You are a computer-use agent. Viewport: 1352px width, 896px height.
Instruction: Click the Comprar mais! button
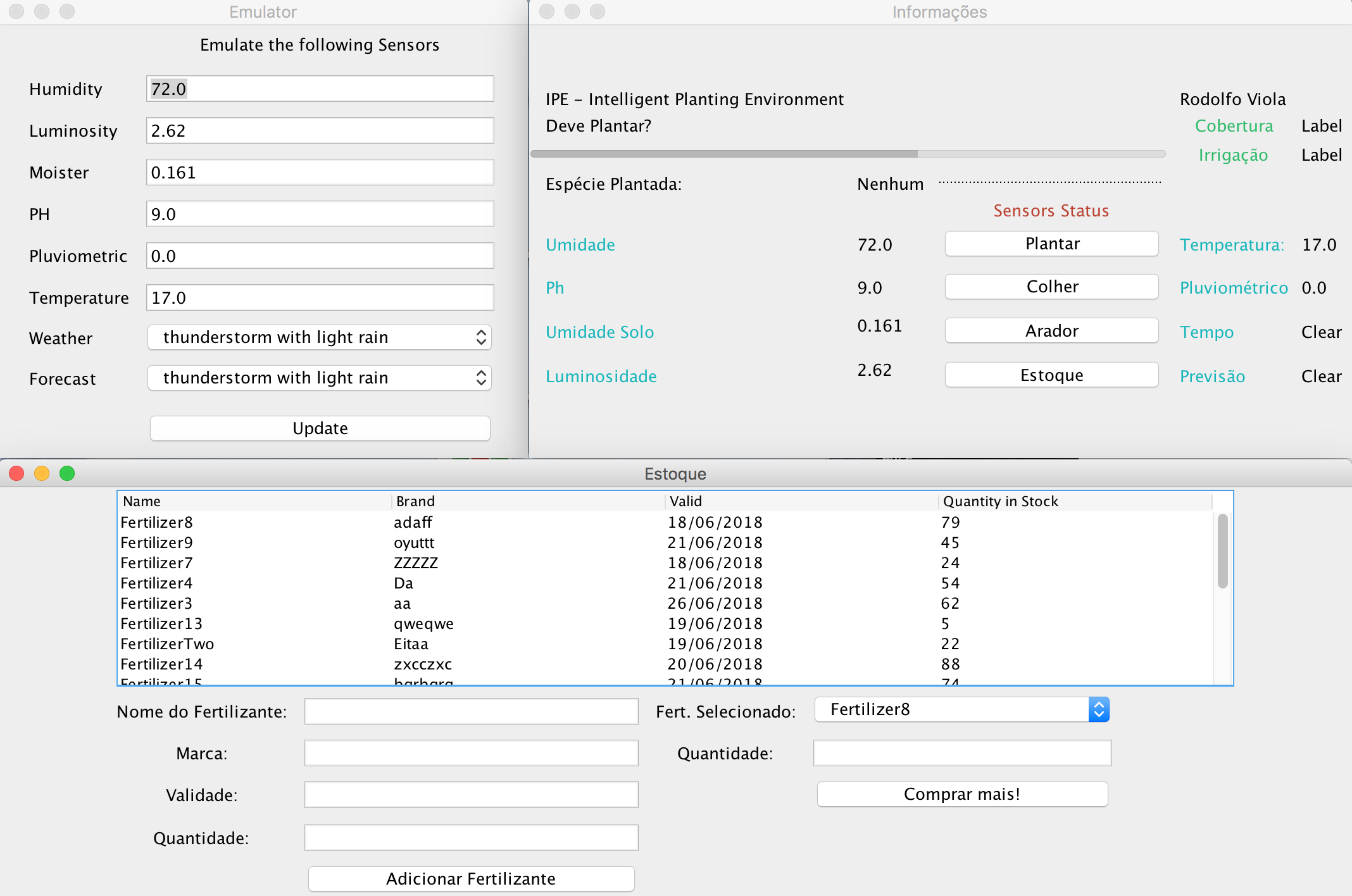click(x=962, y=794)
